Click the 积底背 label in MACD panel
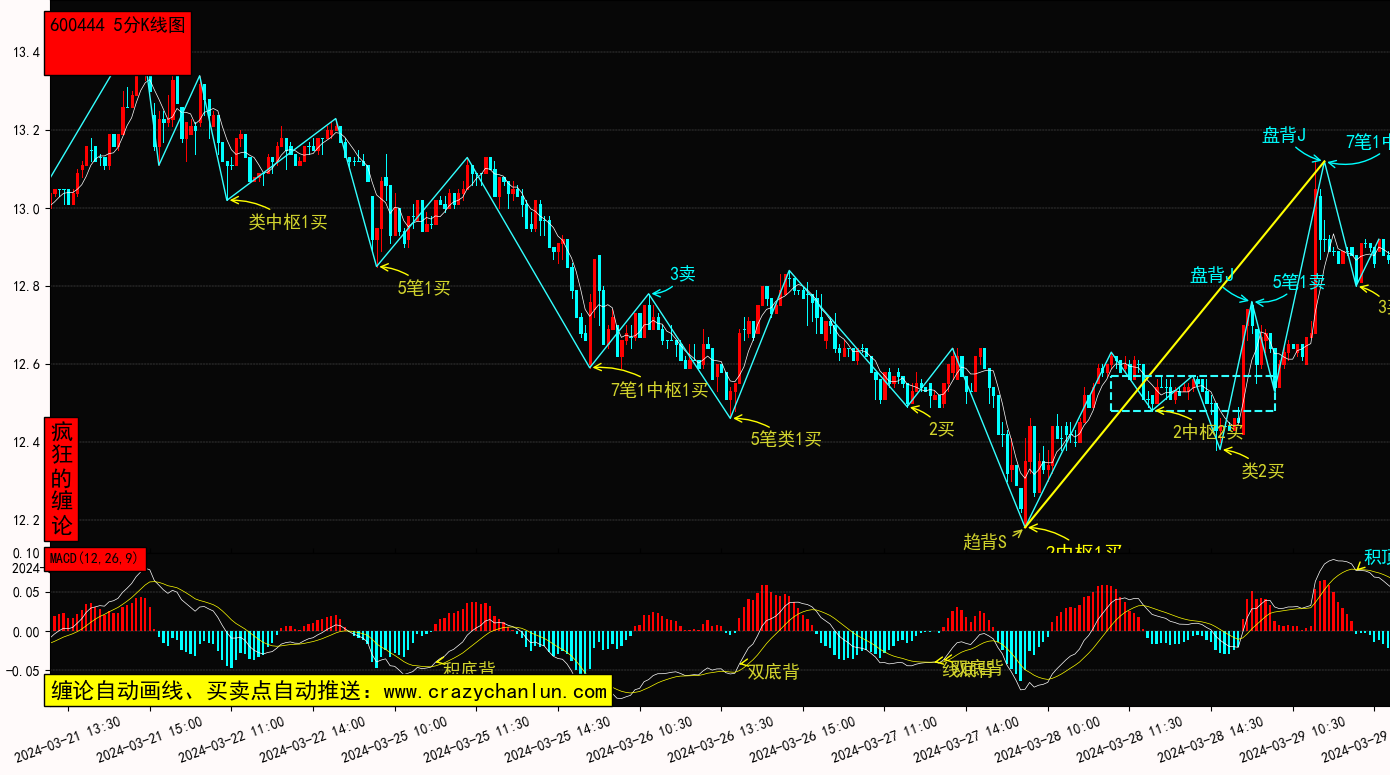The height and width of the screenshot is (775, 1390). click(469, 669)
